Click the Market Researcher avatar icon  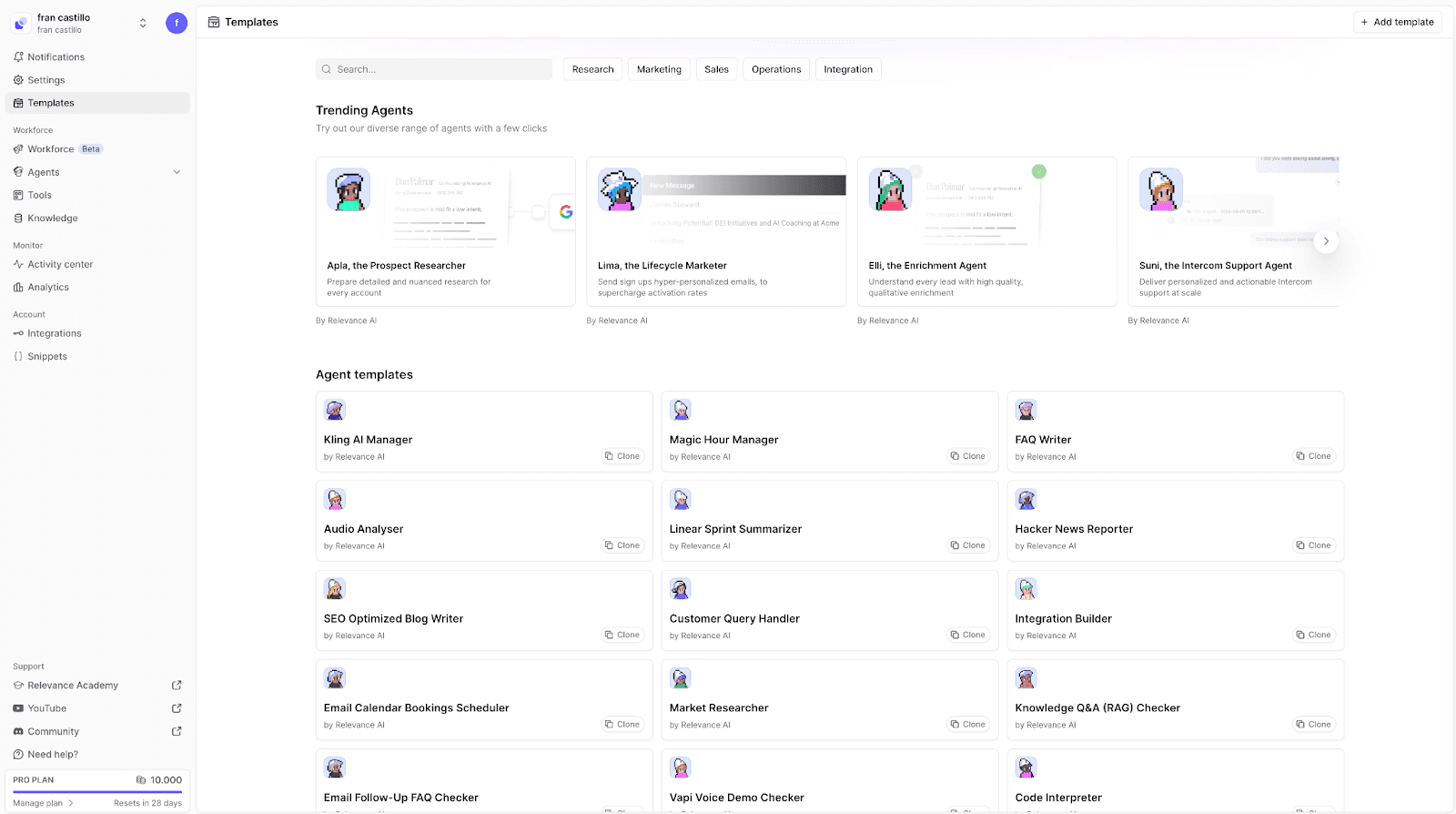click(x=681, y=678)
